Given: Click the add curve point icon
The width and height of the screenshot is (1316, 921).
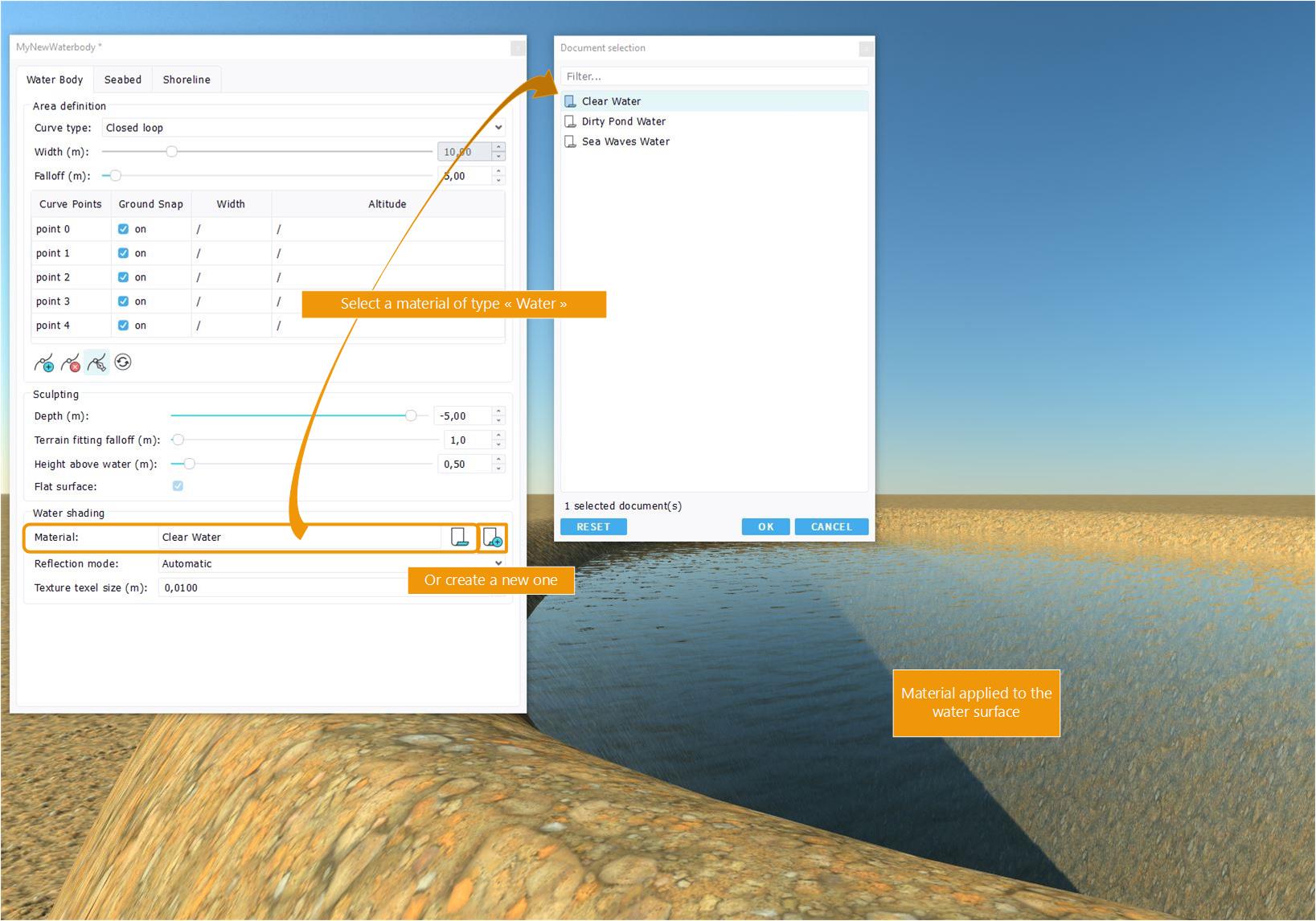Looking at the screenshot, I should 44,363.
